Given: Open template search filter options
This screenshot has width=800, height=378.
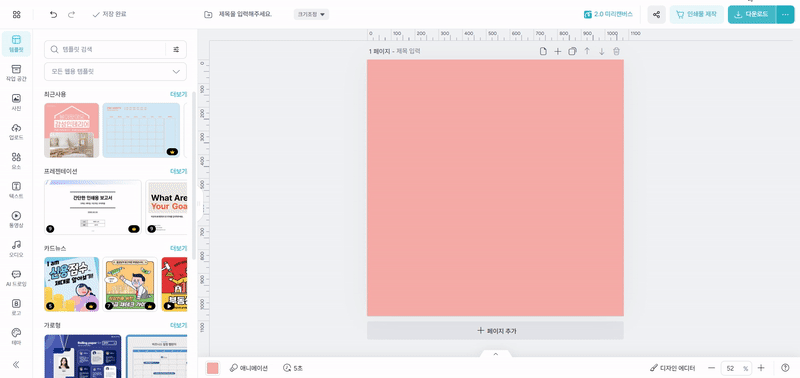Looking at the screenshot, I should click(x=176, y=49).
